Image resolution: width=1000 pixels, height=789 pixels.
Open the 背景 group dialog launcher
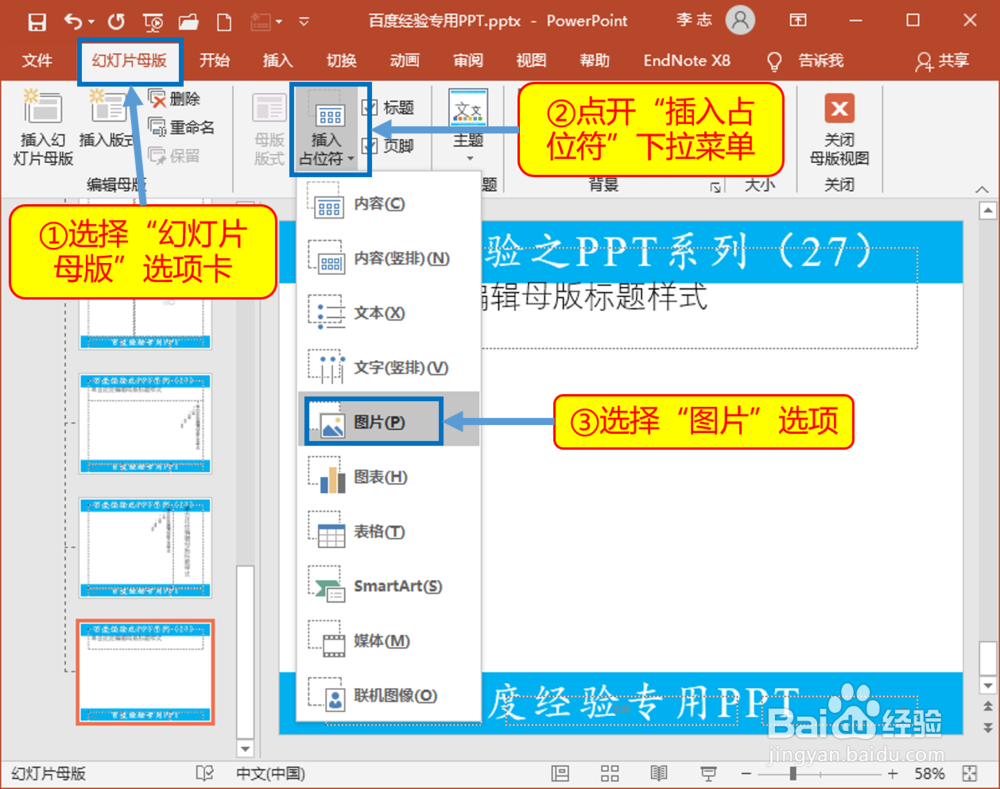pos(716,187)
